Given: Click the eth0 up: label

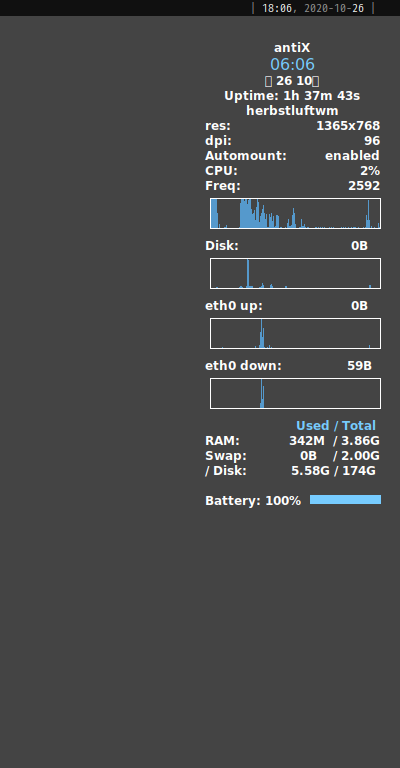Looking at the screenshot, I should coord(234,306).
